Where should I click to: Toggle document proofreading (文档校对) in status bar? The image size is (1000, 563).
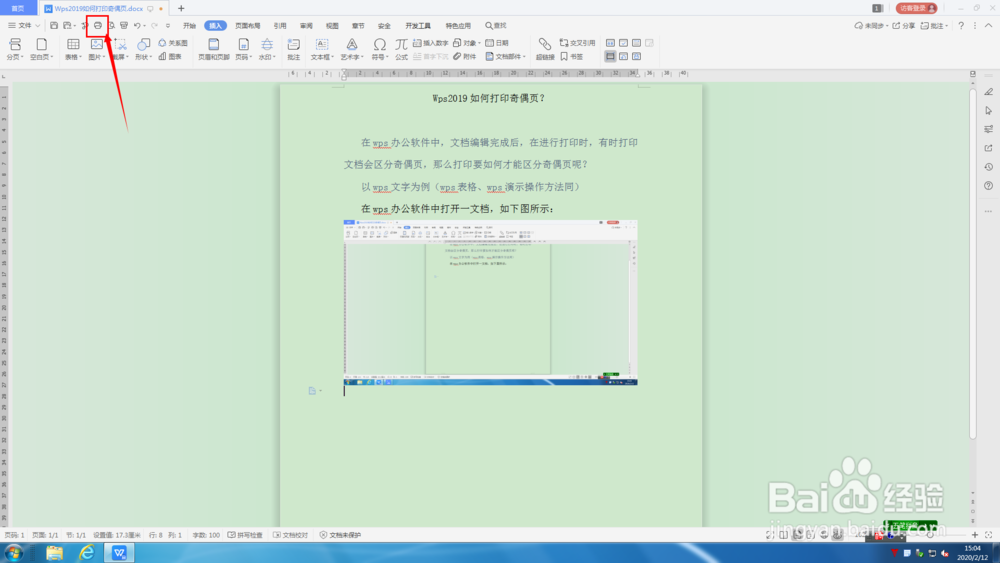coord(290,535)
